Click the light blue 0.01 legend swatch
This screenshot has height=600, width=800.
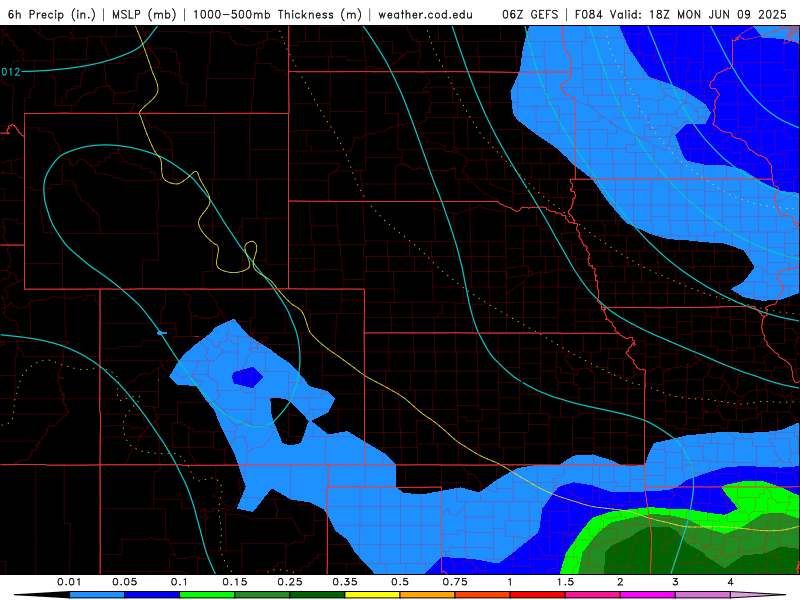[97, 595]
